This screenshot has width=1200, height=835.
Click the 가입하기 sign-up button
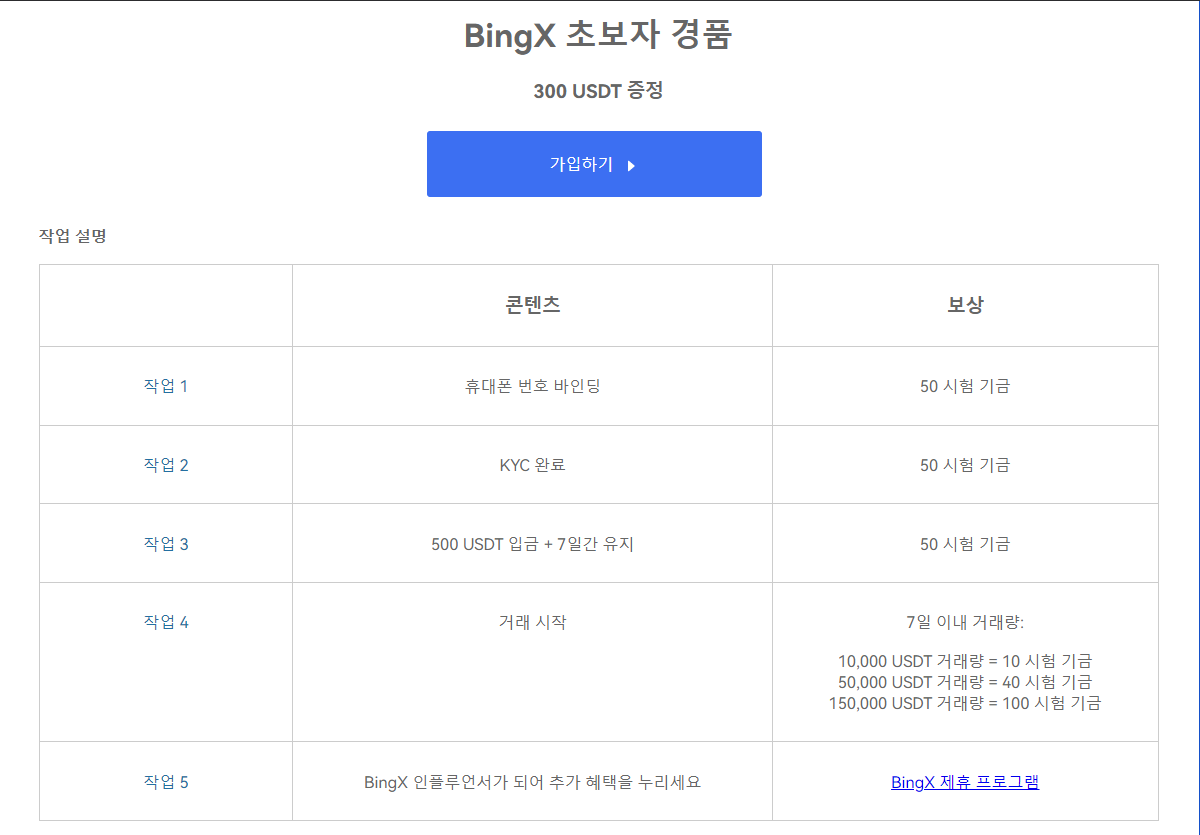click(594, 164)
